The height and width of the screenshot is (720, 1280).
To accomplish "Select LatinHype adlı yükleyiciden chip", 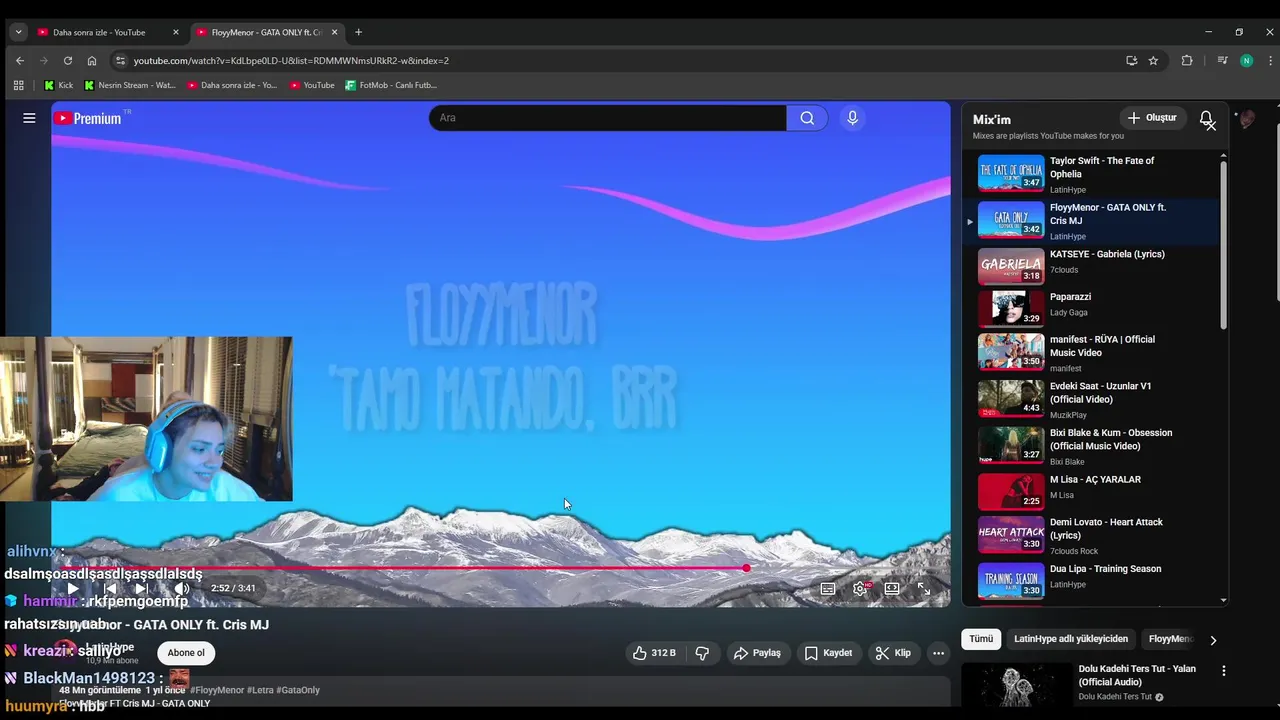I will point(1071,639).
